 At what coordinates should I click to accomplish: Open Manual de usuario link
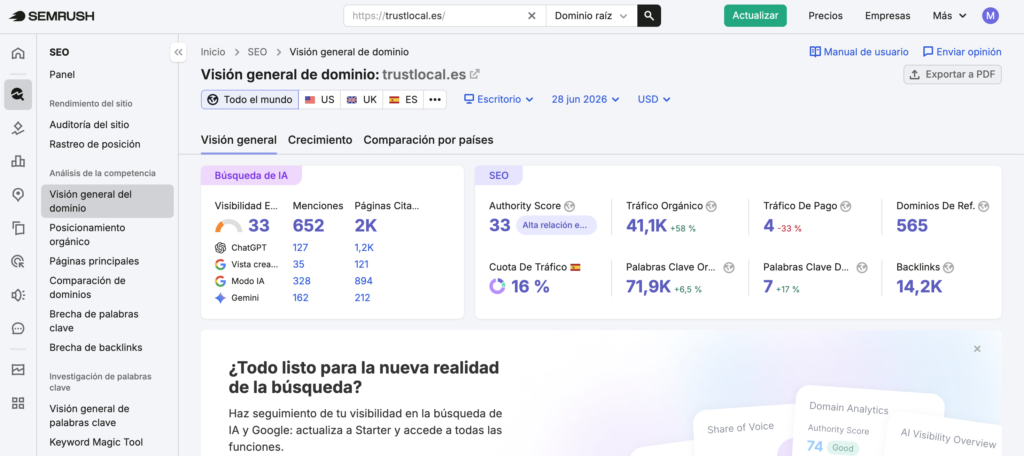click(859, 52)
